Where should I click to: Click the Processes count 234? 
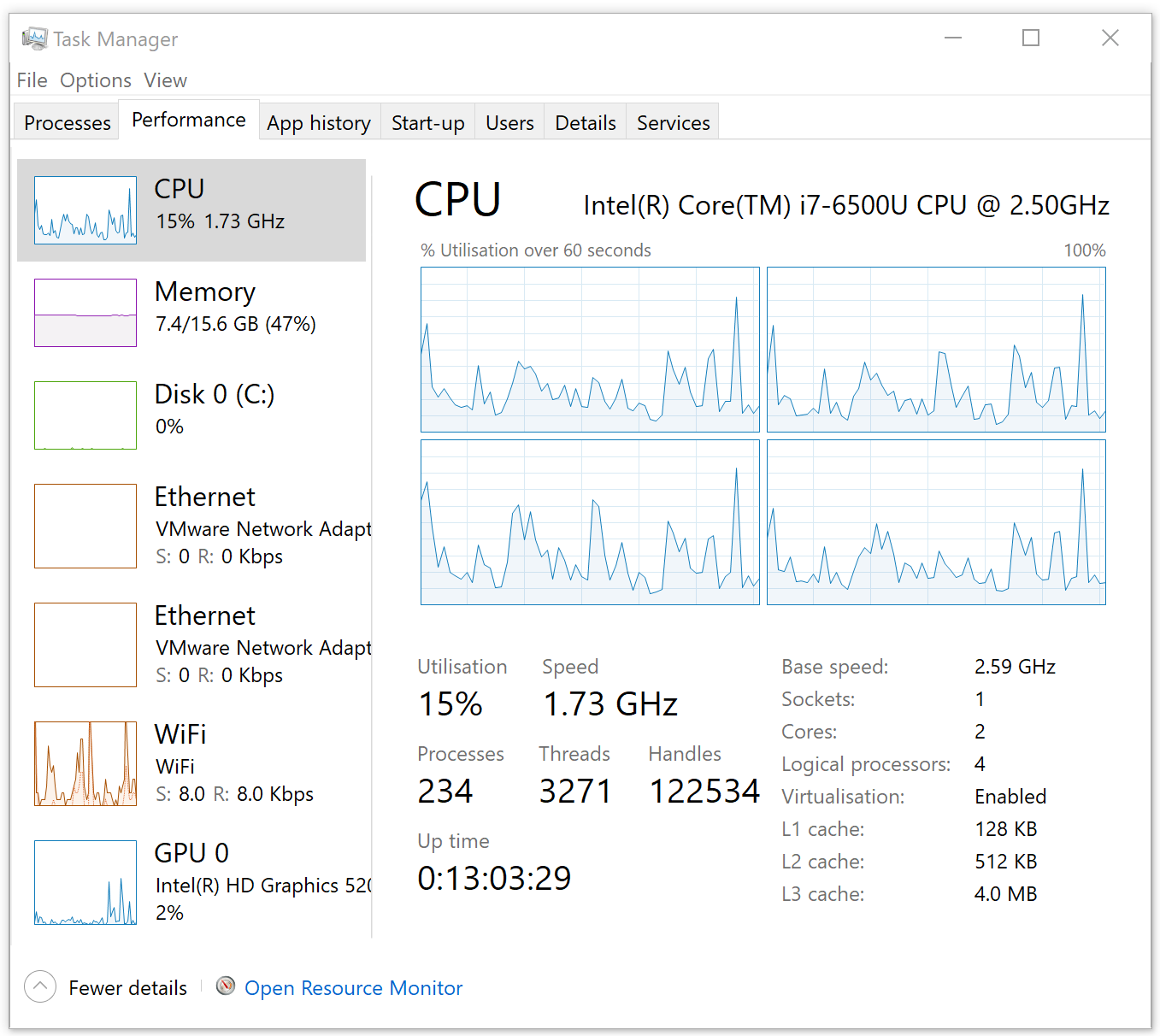tap(445, 791)
